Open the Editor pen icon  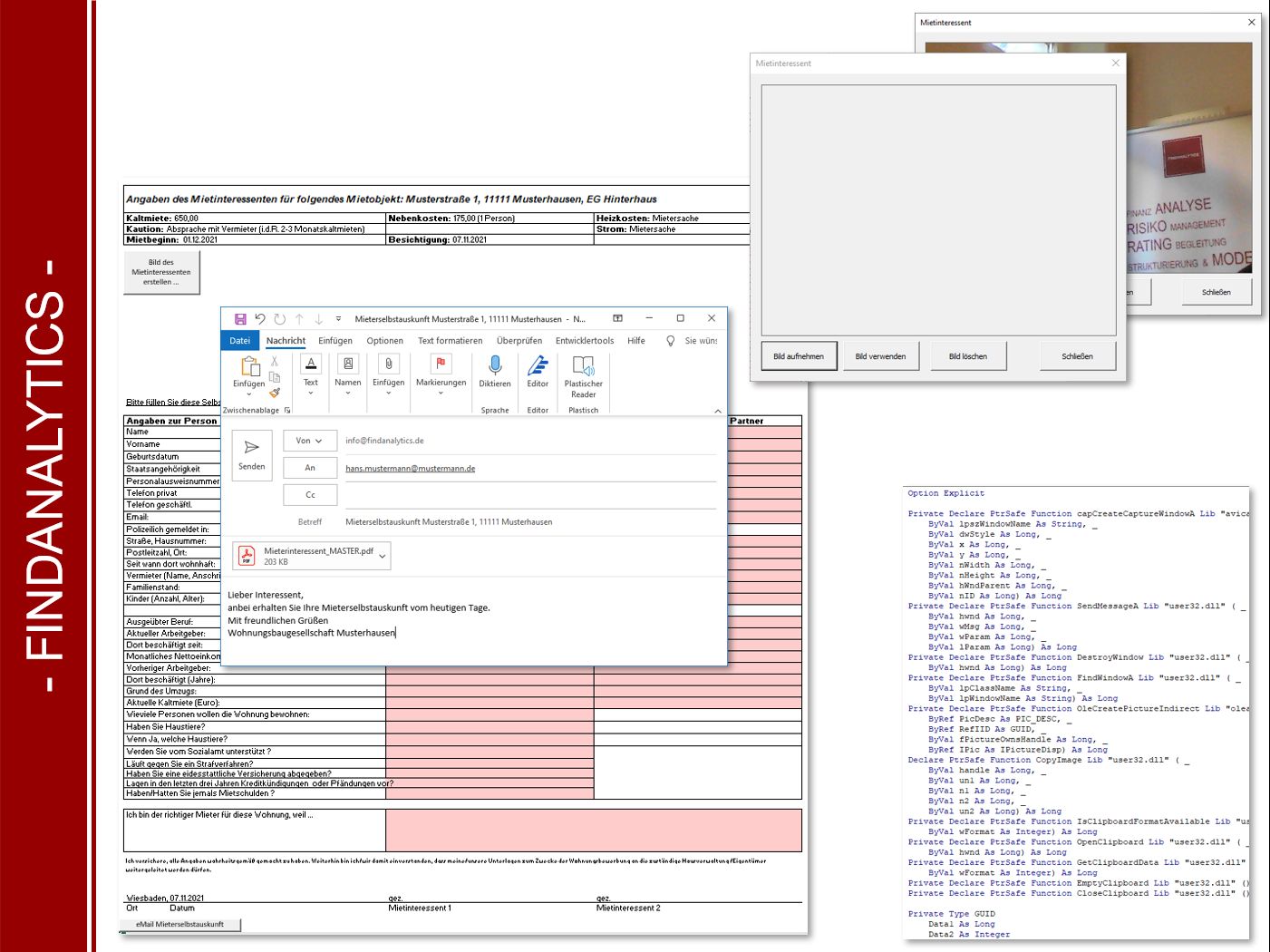(538, 365)
